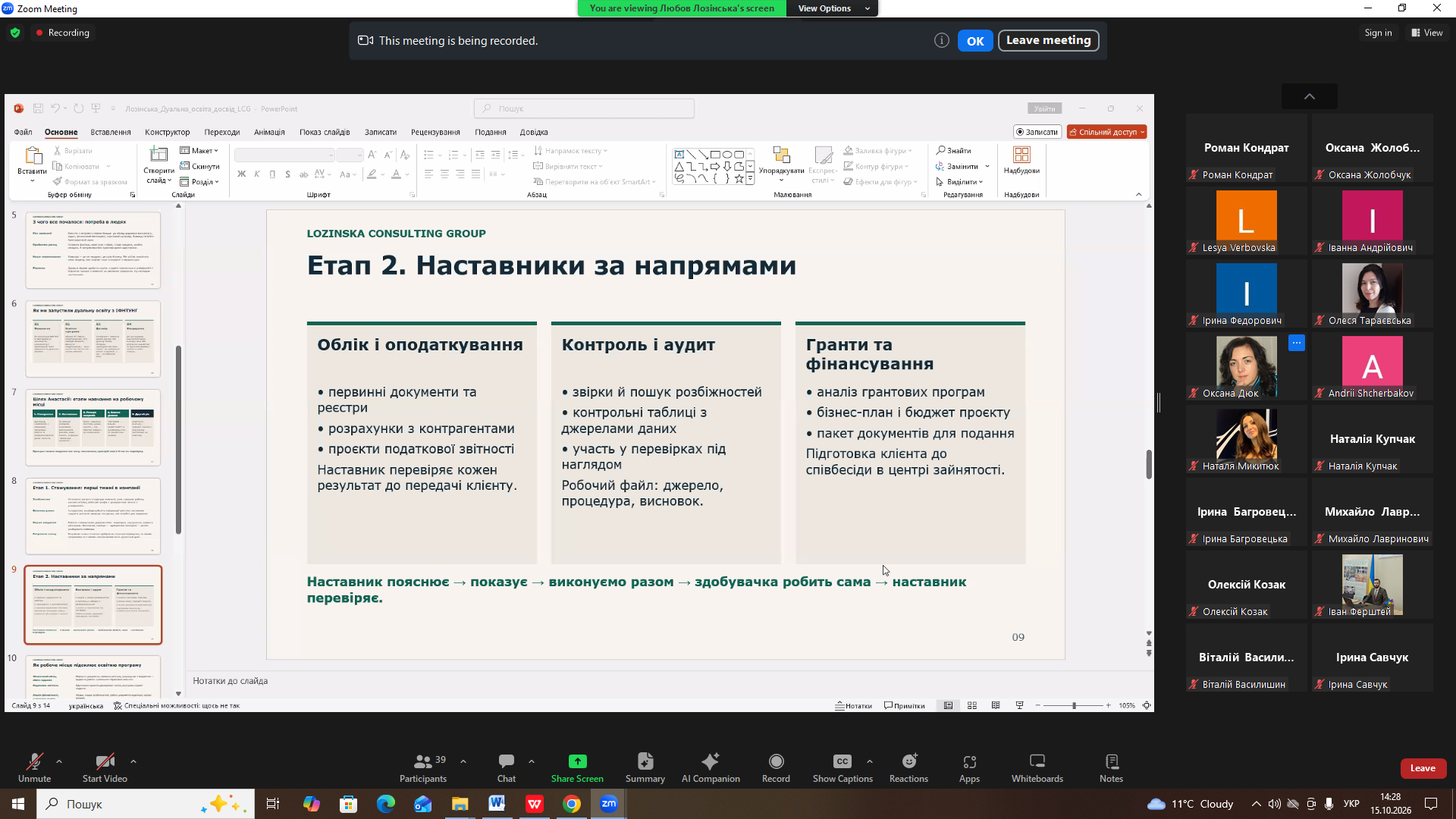
Task: Click the УКР language indicator
Action: [1351, 804]
